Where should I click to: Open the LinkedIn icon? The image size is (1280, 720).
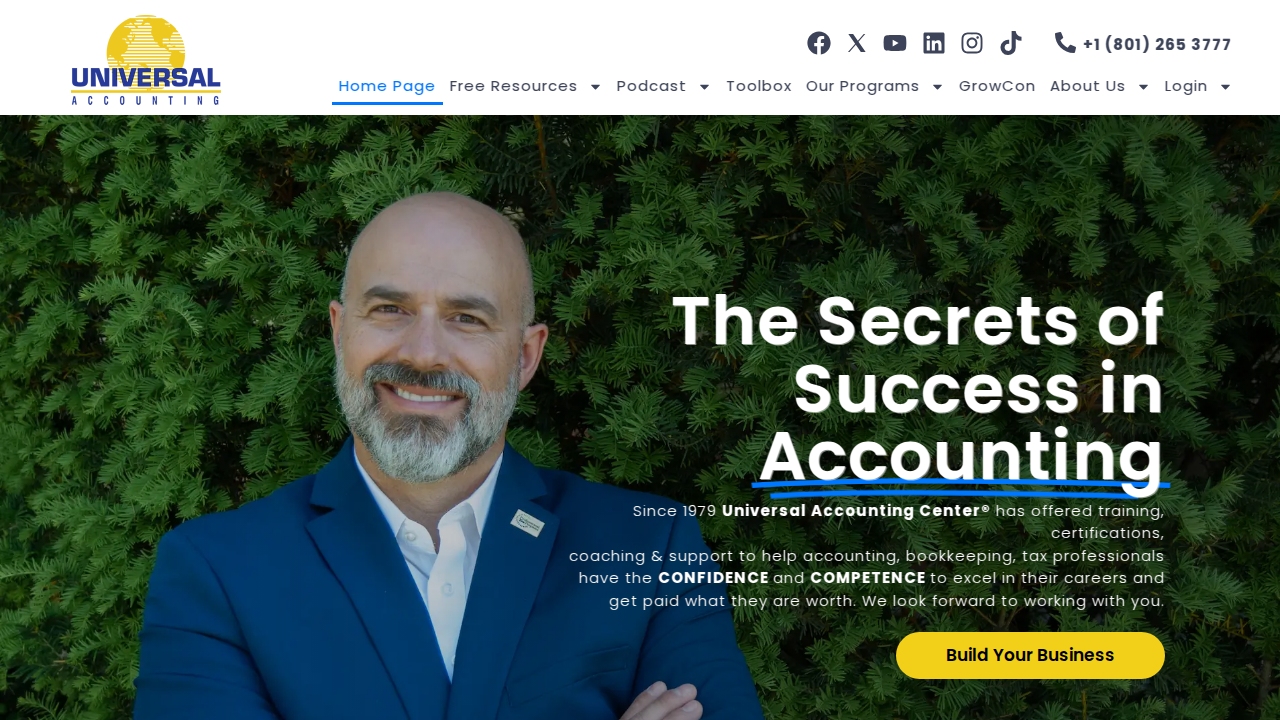(934, 43)
